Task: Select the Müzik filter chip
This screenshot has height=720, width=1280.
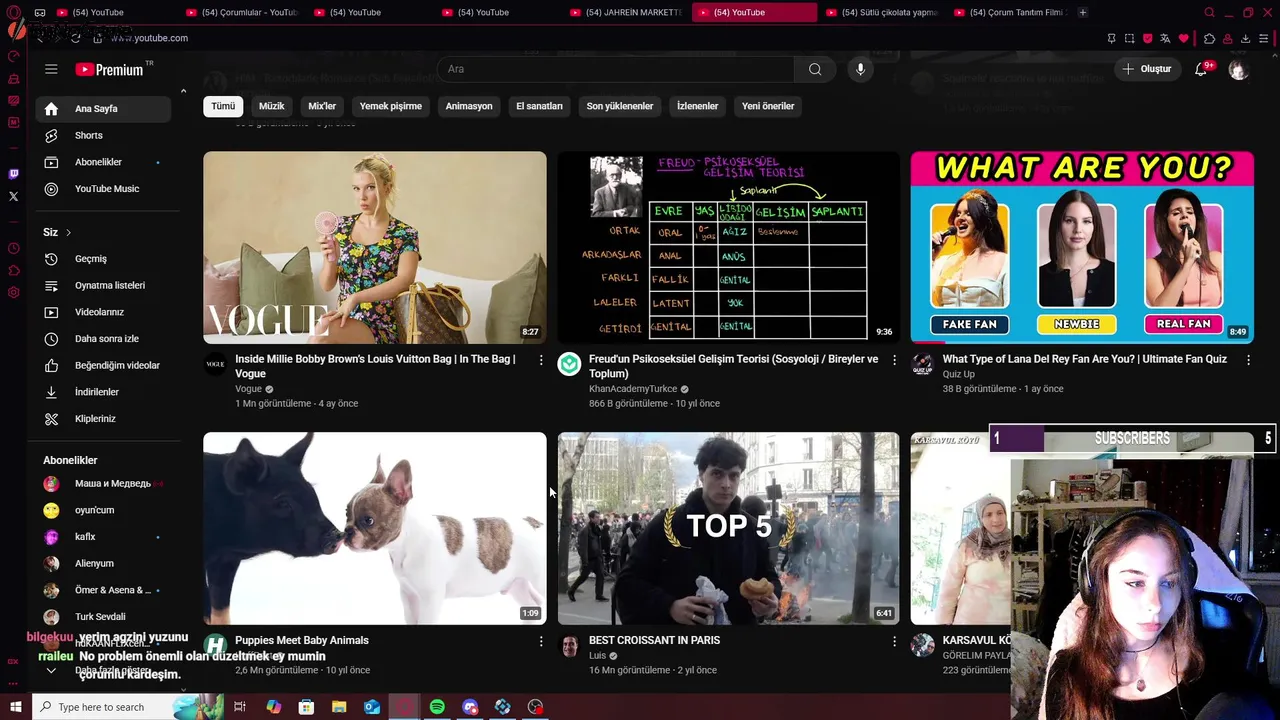Action: (272, 106)
